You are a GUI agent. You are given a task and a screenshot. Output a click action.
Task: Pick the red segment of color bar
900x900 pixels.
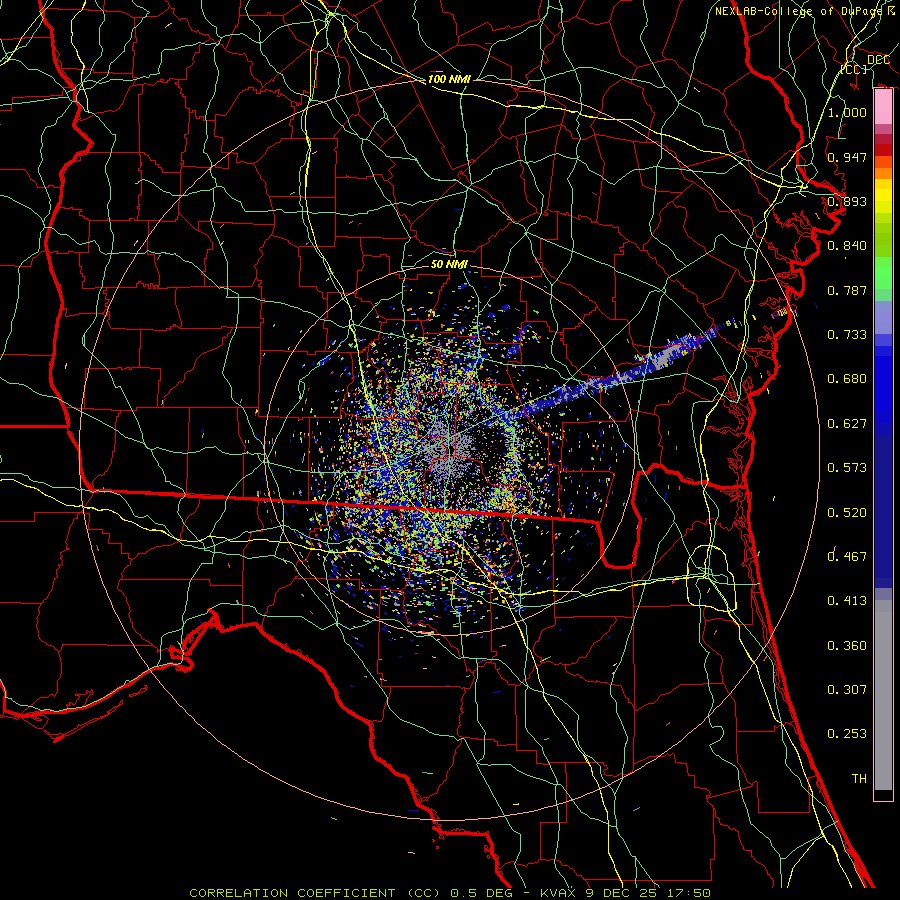coord(883,150)
